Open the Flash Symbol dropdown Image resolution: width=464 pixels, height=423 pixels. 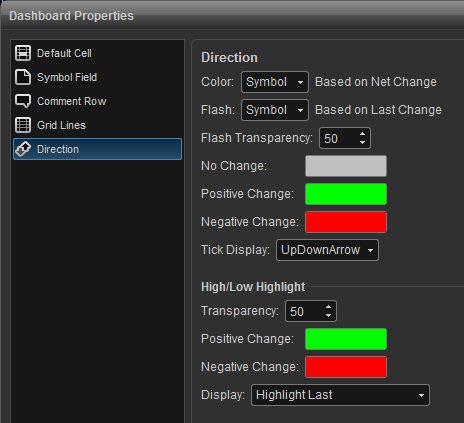click(275, 110)
